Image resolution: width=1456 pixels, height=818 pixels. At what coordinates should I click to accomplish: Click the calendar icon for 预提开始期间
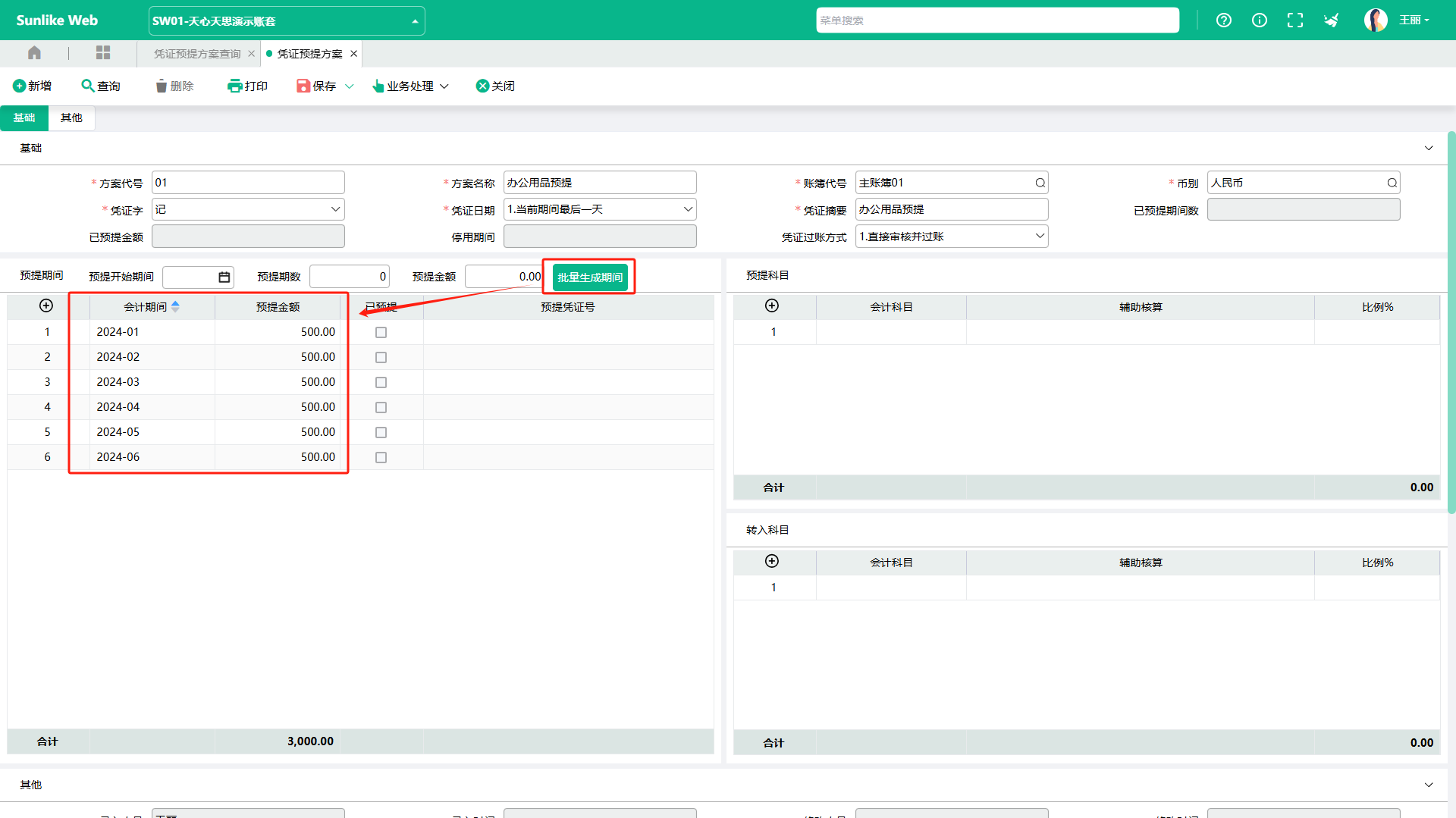tap(224, 277)
